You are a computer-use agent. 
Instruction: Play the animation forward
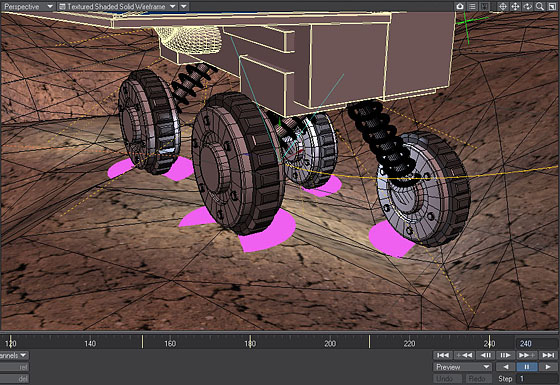tap(548, 367)
